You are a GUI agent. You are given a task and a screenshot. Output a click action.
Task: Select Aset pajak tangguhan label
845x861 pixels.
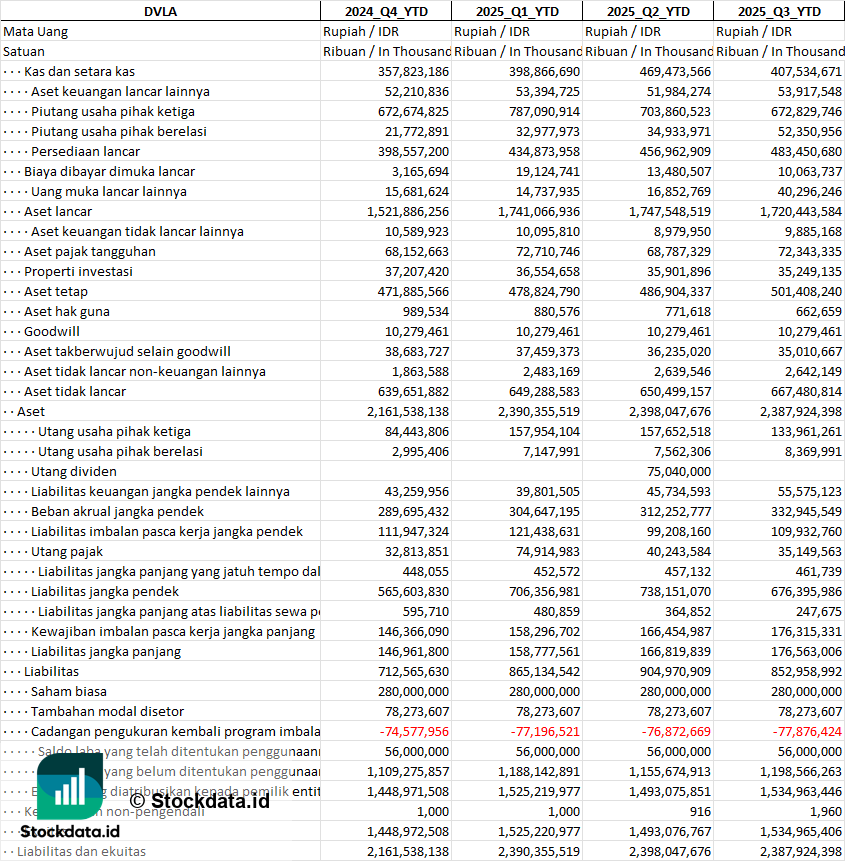coord(89,251)
